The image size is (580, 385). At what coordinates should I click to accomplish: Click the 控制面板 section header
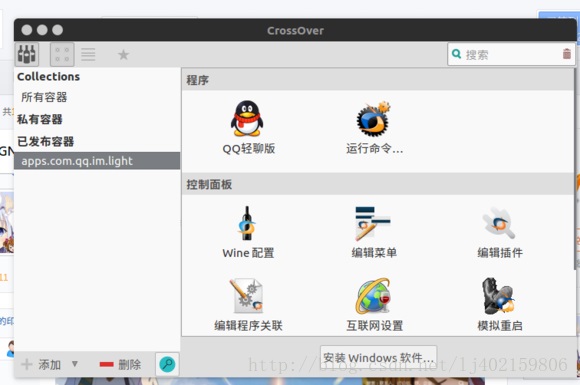tap(378, 184)
